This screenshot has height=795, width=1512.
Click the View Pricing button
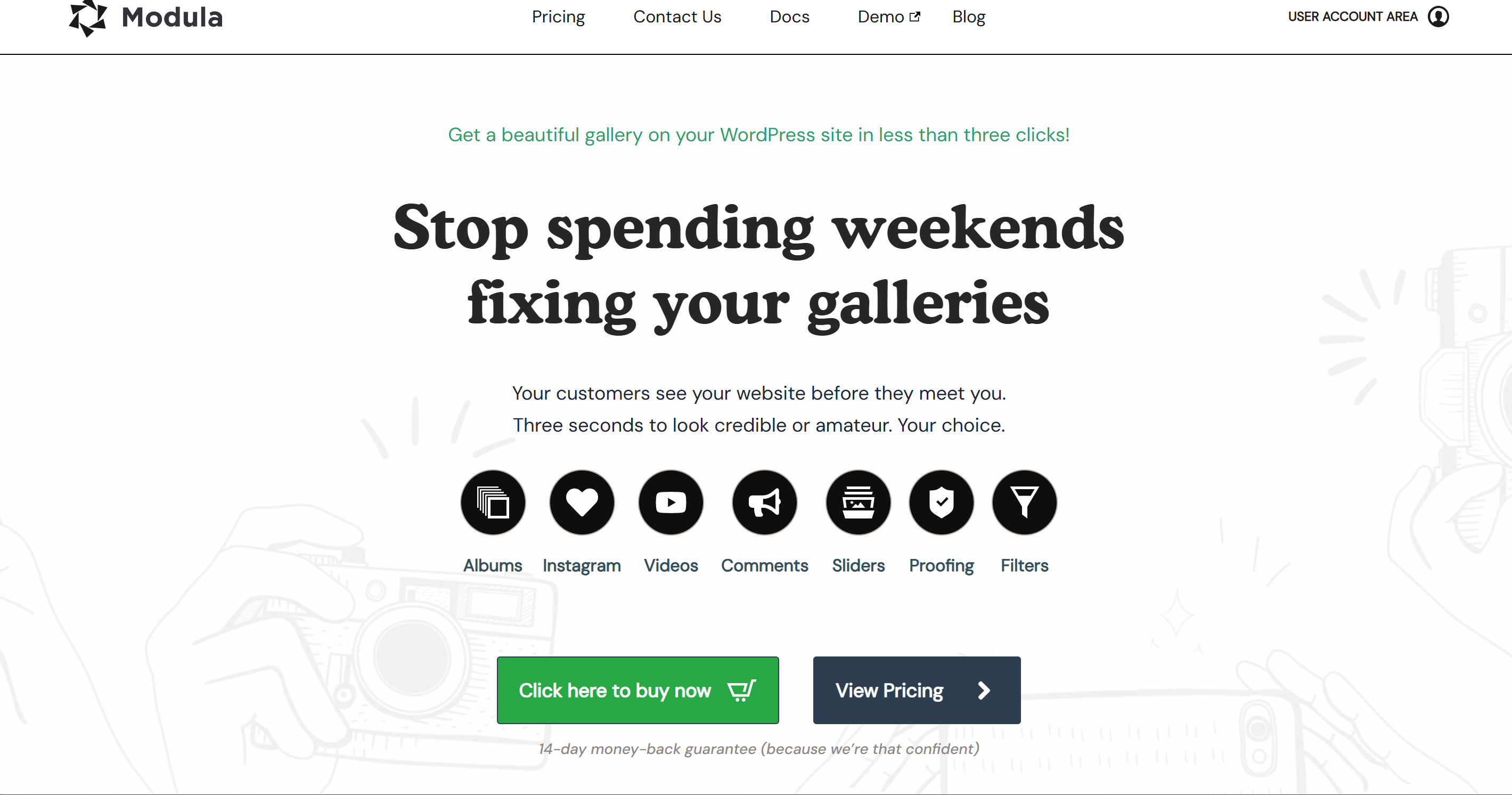click(917, 690)
